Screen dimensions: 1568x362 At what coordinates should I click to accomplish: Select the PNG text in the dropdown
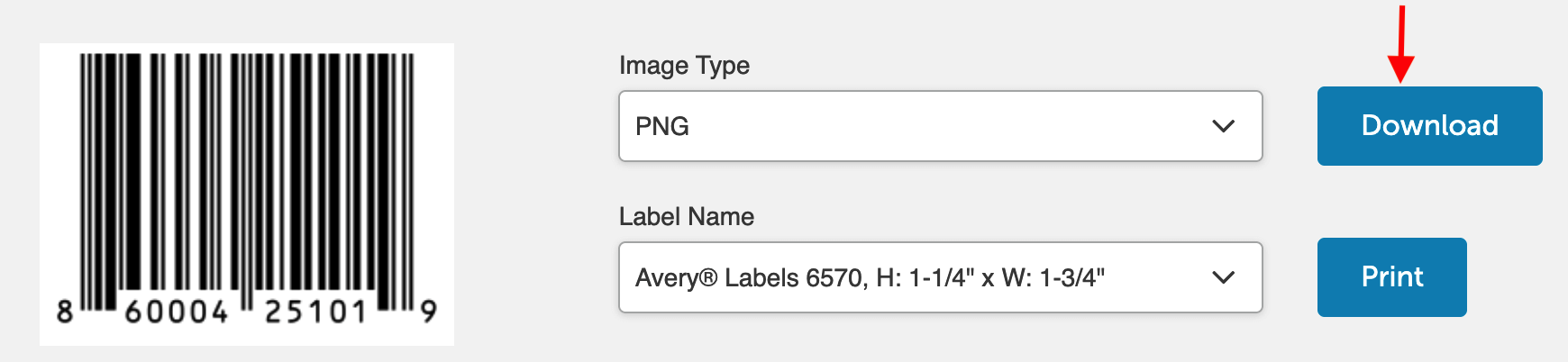click(662, 126)
